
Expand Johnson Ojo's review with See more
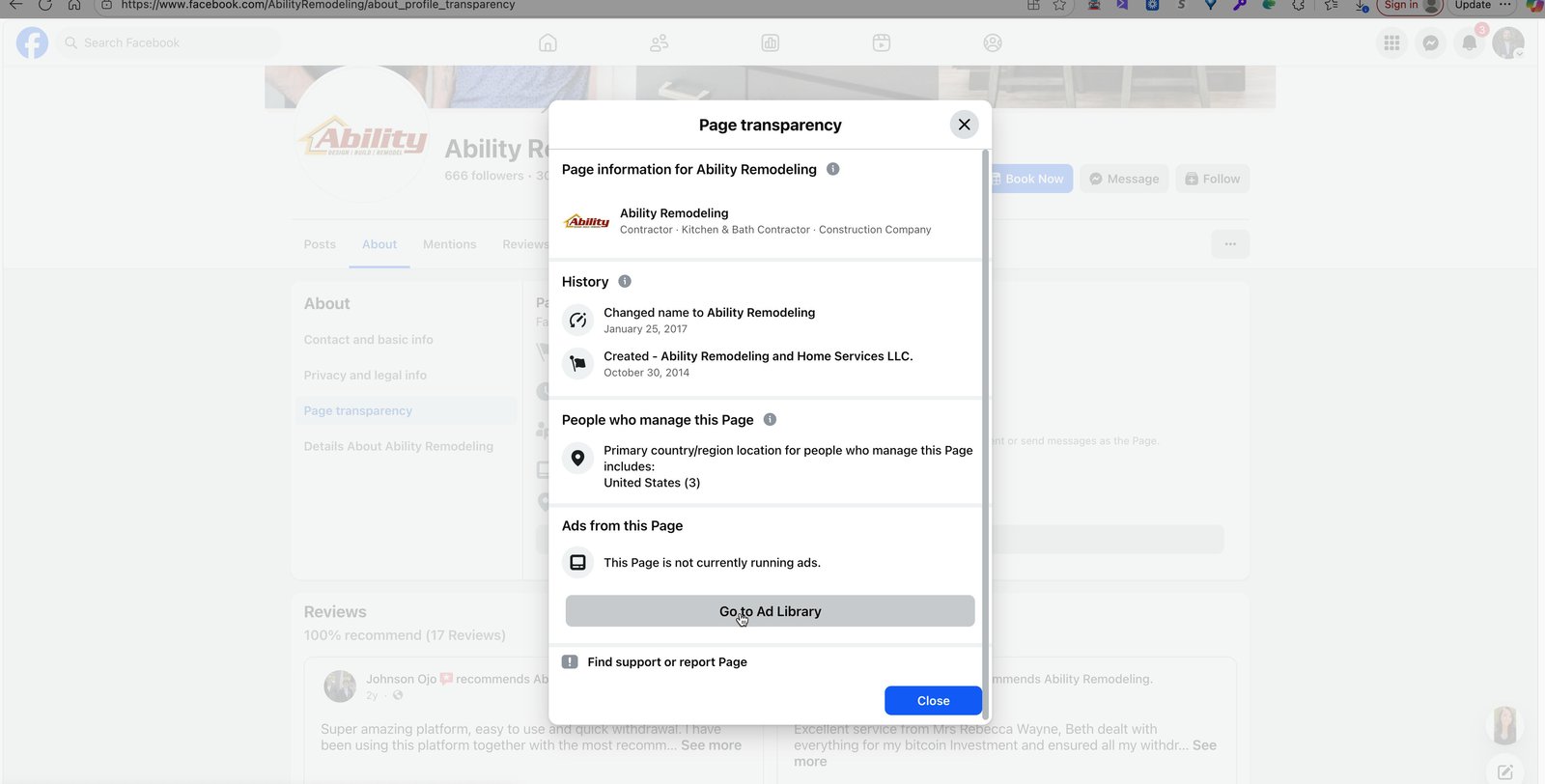711,745
